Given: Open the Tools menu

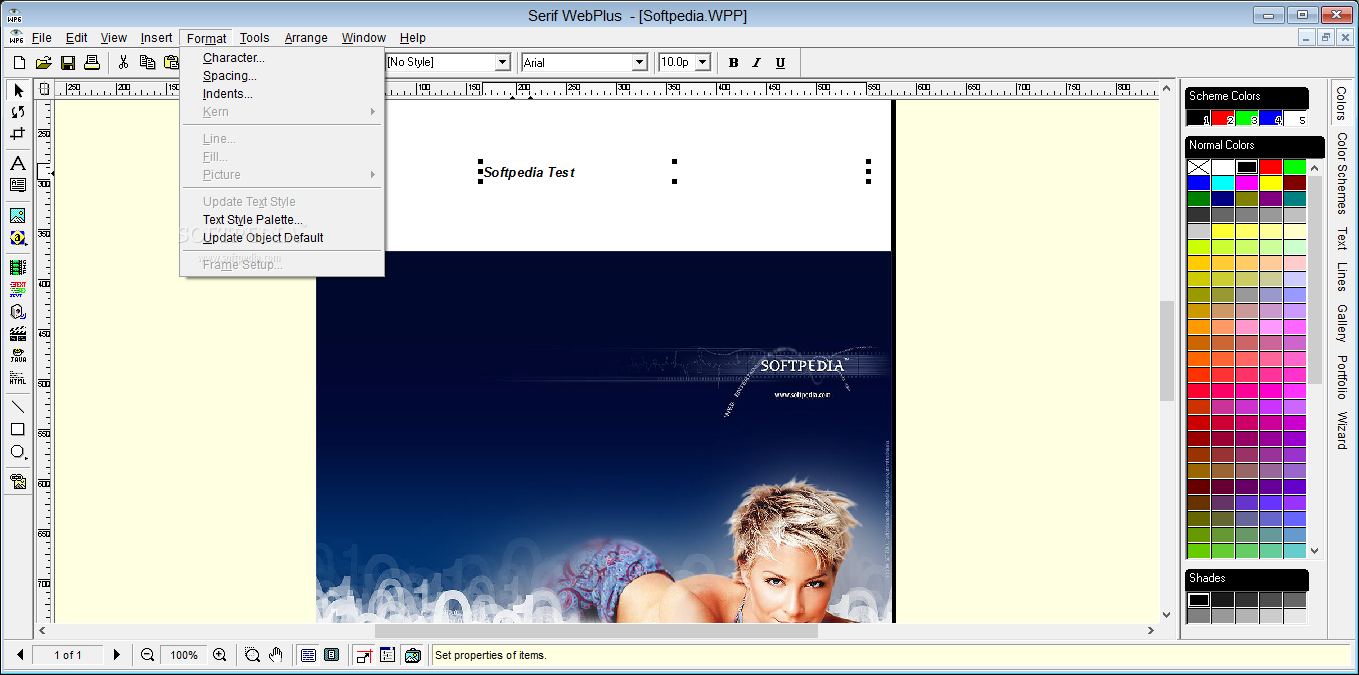Looking at the screenshot, I should point(255,38).
